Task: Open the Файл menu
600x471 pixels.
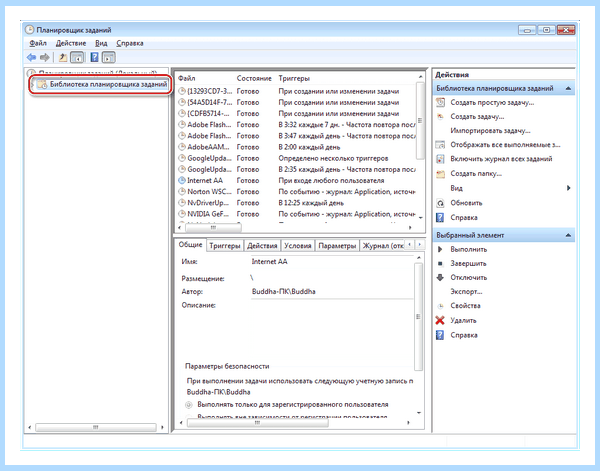Action: coord(38,43)
